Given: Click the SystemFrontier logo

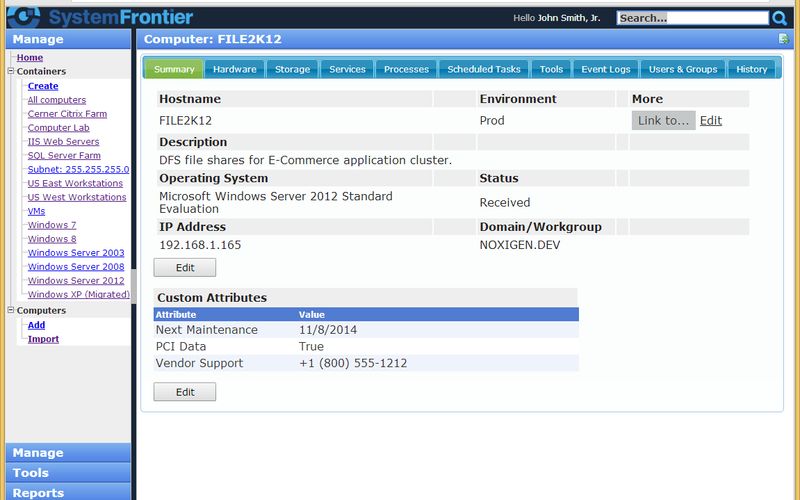Looking at the screenshot, I should click(101, 17).
